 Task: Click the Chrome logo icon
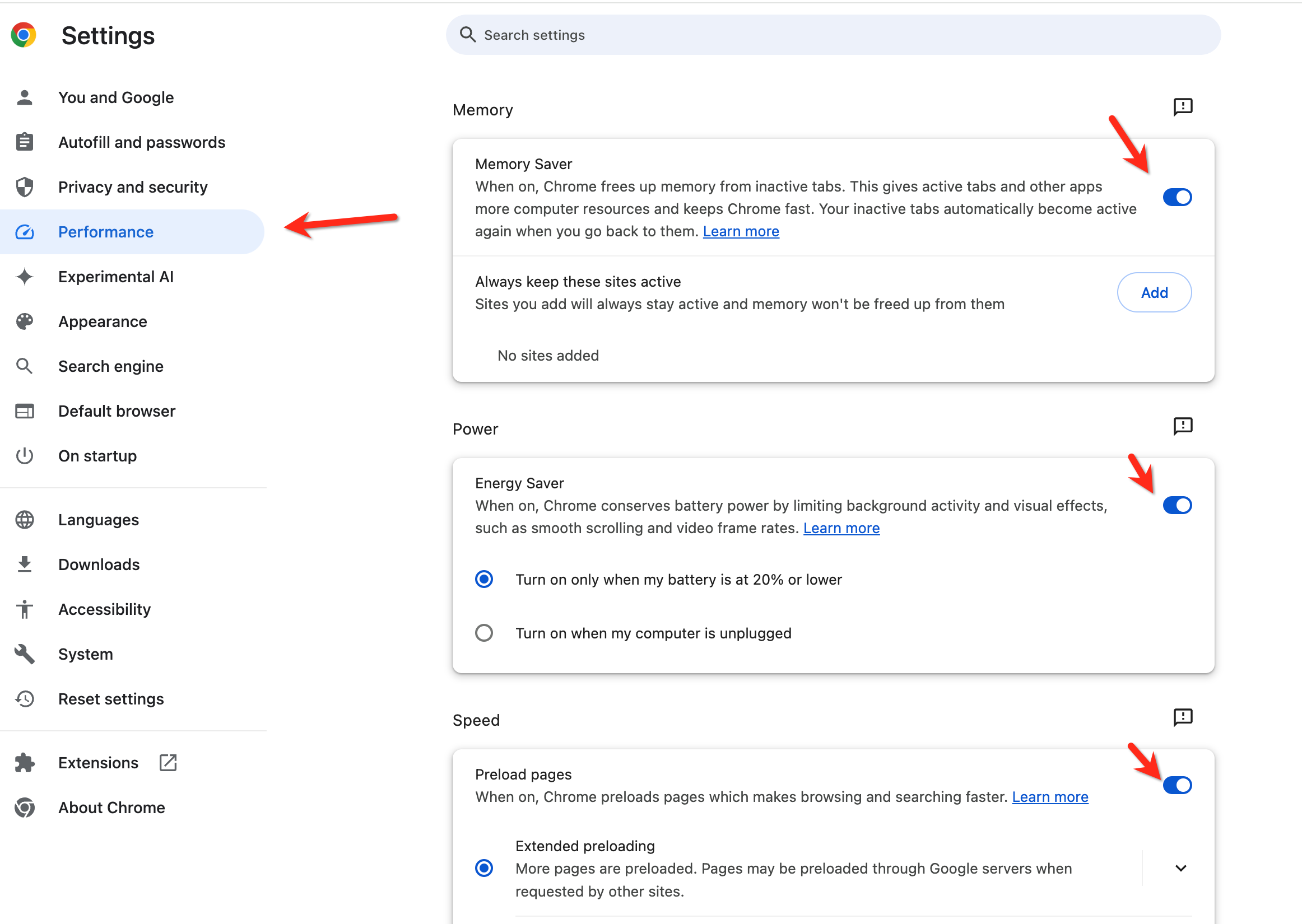coord(24,35)
